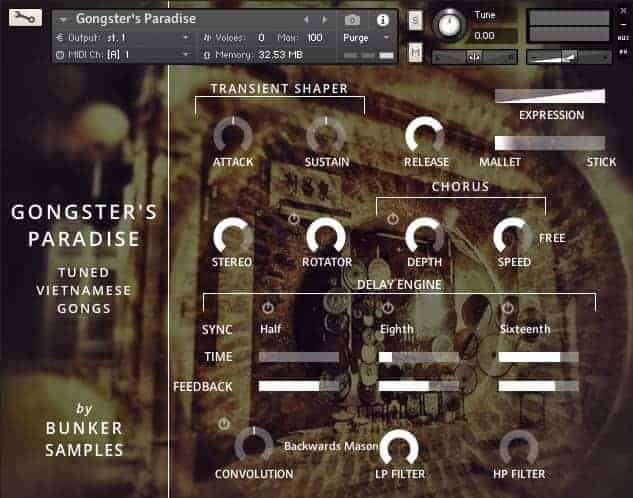Close the instrument with X
633x498 pixels.
tap(623, 11)
